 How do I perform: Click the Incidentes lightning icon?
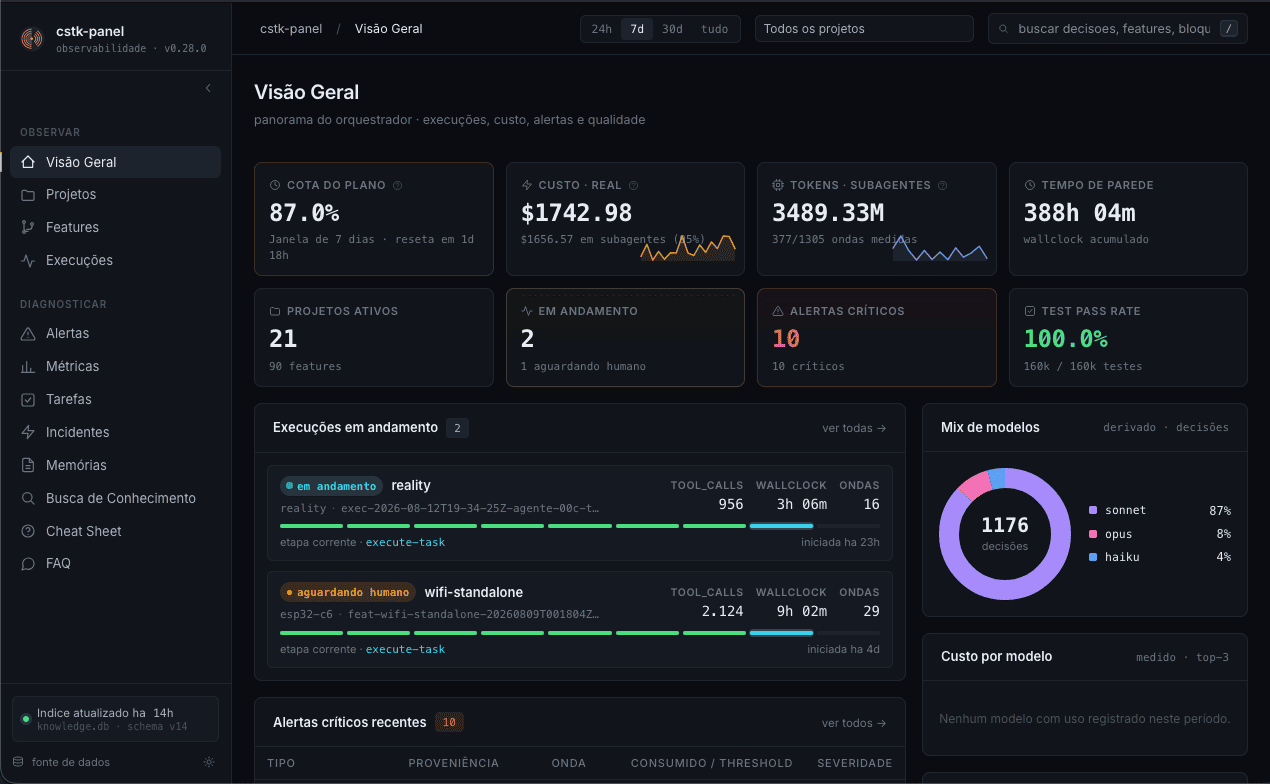point(28,432)
